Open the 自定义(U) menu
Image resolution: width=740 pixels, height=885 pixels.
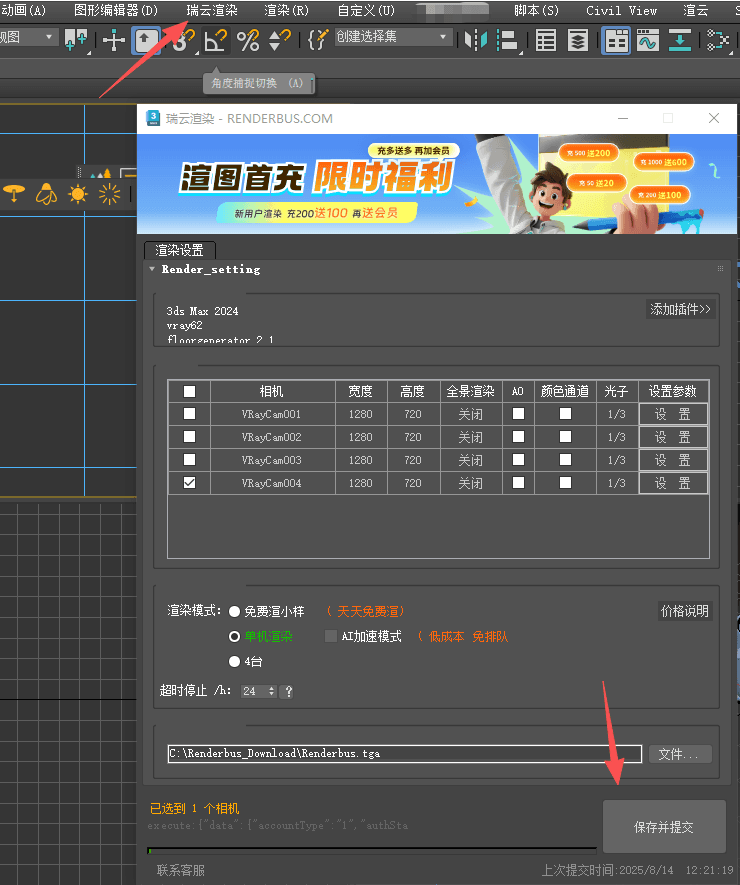tap(366, 10)
